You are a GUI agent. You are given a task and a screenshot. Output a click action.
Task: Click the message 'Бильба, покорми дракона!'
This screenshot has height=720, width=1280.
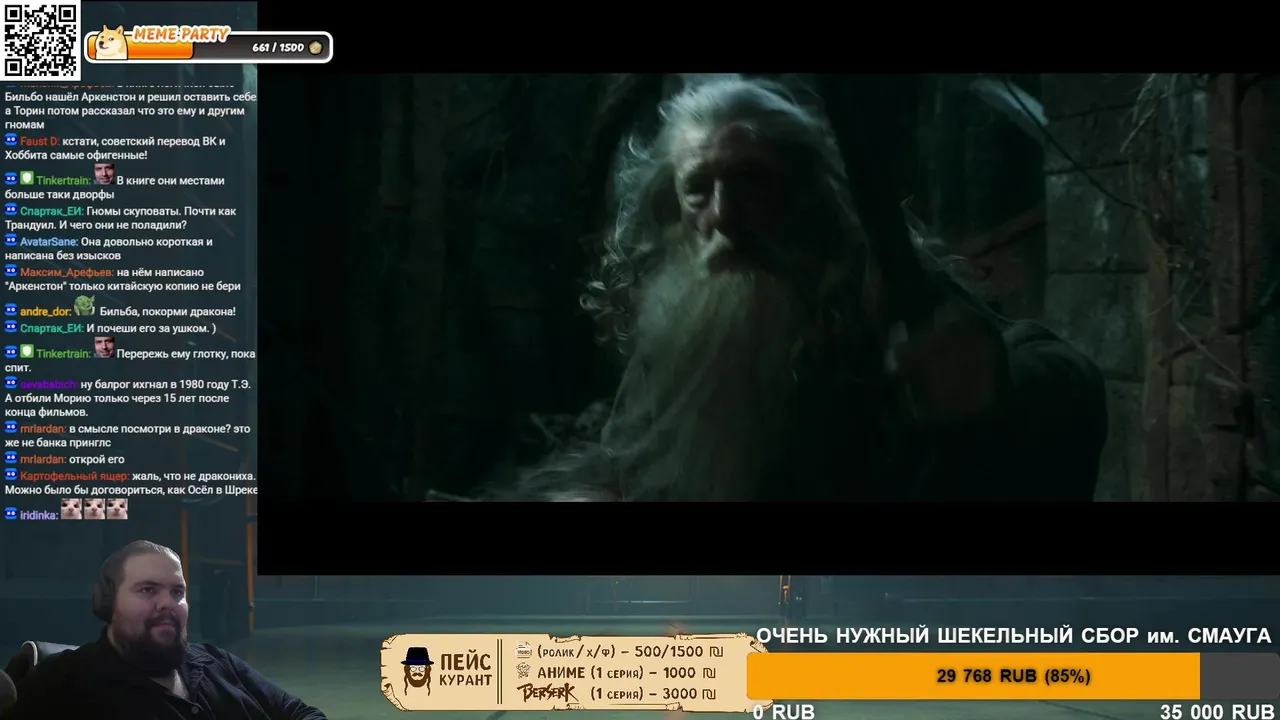pos(168,312)
